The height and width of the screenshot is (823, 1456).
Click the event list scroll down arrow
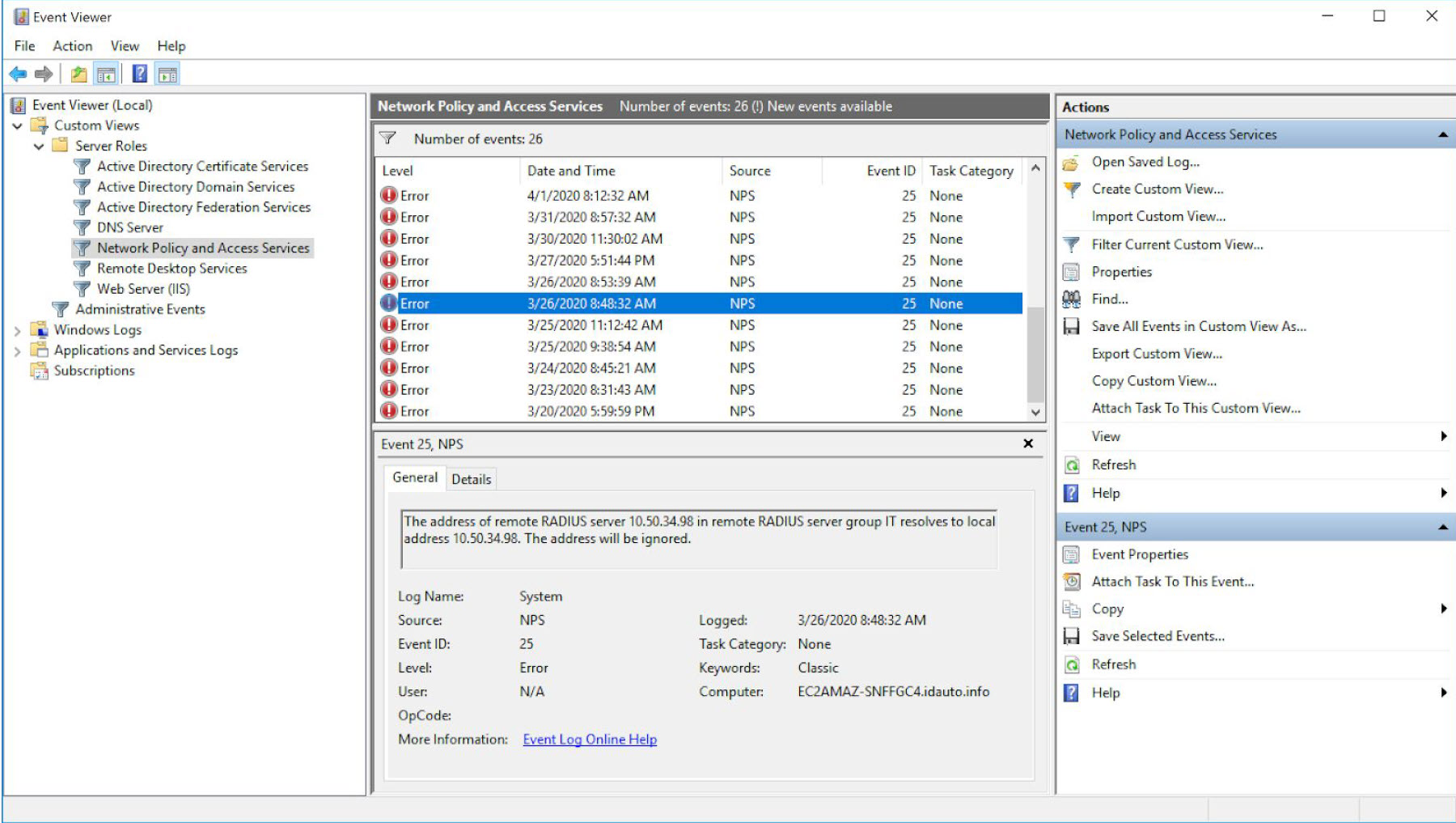point(1035,412)
